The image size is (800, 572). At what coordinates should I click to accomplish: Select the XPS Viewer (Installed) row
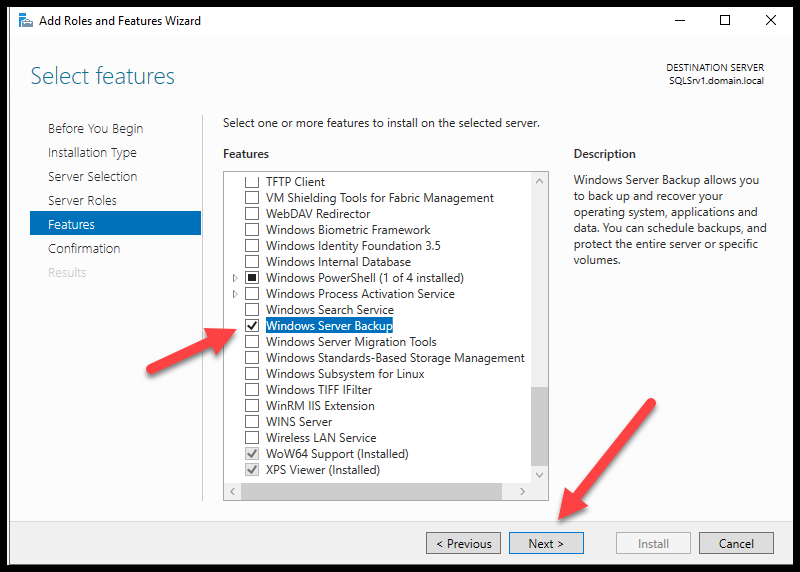(x=322, y=469)
